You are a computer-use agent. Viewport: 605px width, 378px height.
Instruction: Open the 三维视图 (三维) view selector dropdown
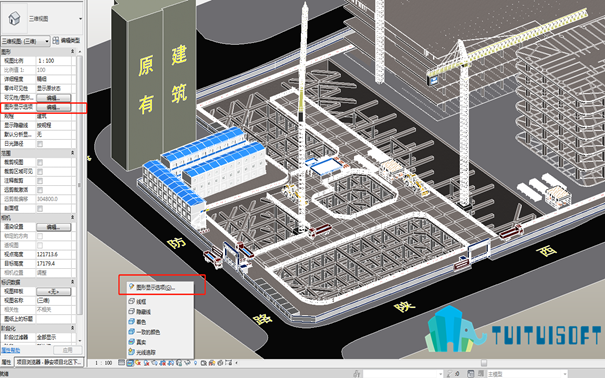pyautogui.click(x=25, y=41)
